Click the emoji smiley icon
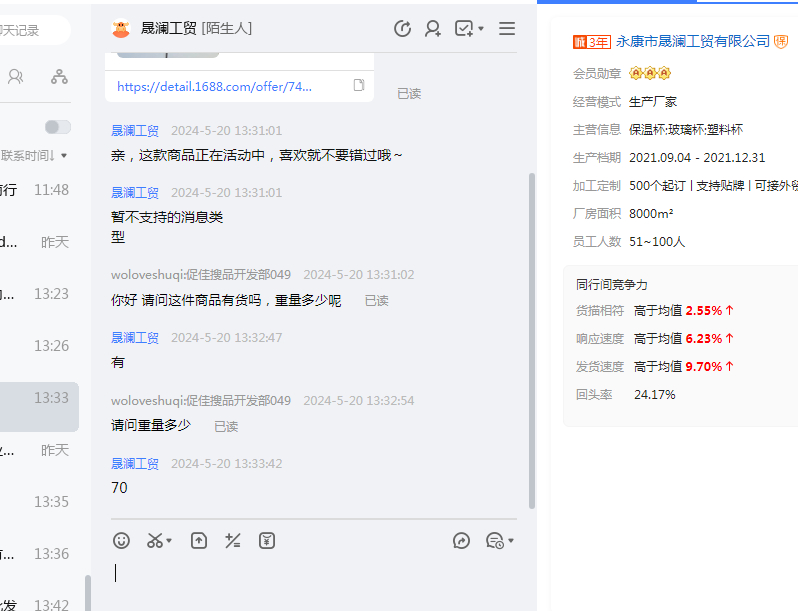This screenshot has width=798, height=611. 121,541
